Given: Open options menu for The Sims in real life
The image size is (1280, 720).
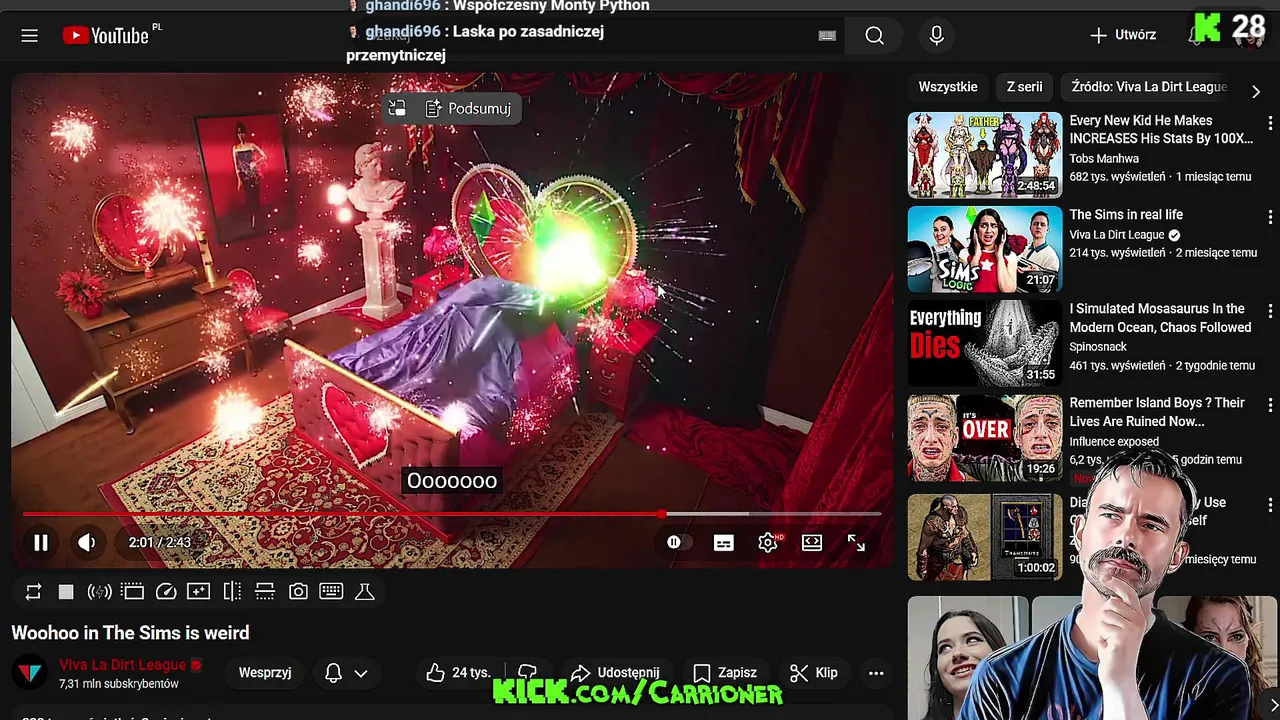Looking at the screenshot, I should tap(1270, 217).
